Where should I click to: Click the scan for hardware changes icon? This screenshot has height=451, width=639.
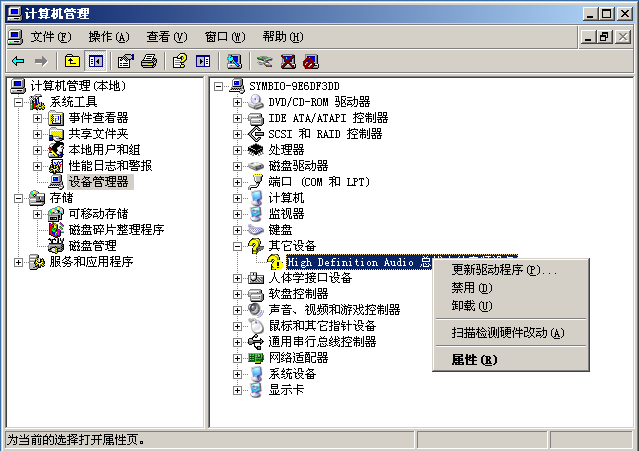(x=234, y=61)
